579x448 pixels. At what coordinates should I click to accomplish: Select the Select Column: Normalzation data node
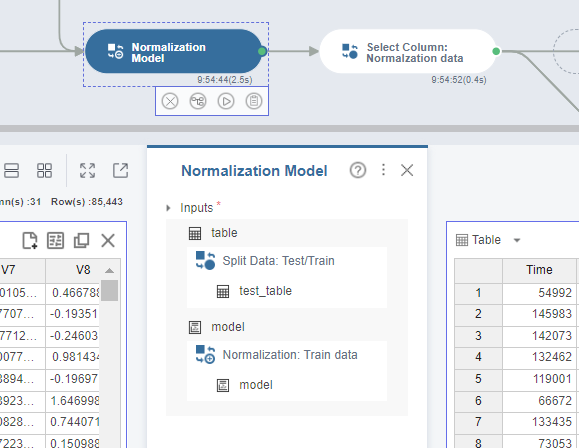(408, 51)
